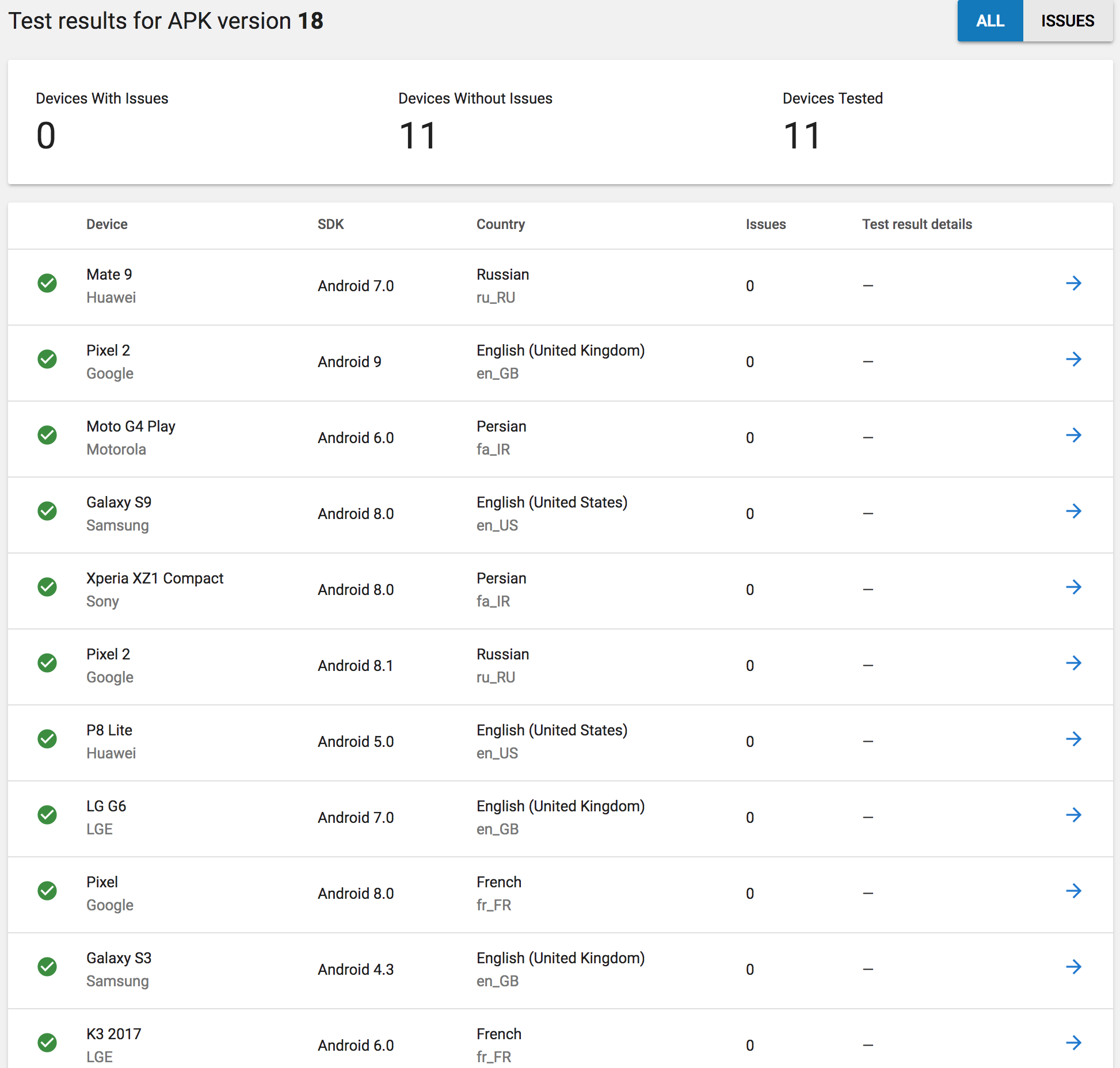This screenshot has height=1068, width=1120.
Task: Click the Issues column header
Action: 765,224
